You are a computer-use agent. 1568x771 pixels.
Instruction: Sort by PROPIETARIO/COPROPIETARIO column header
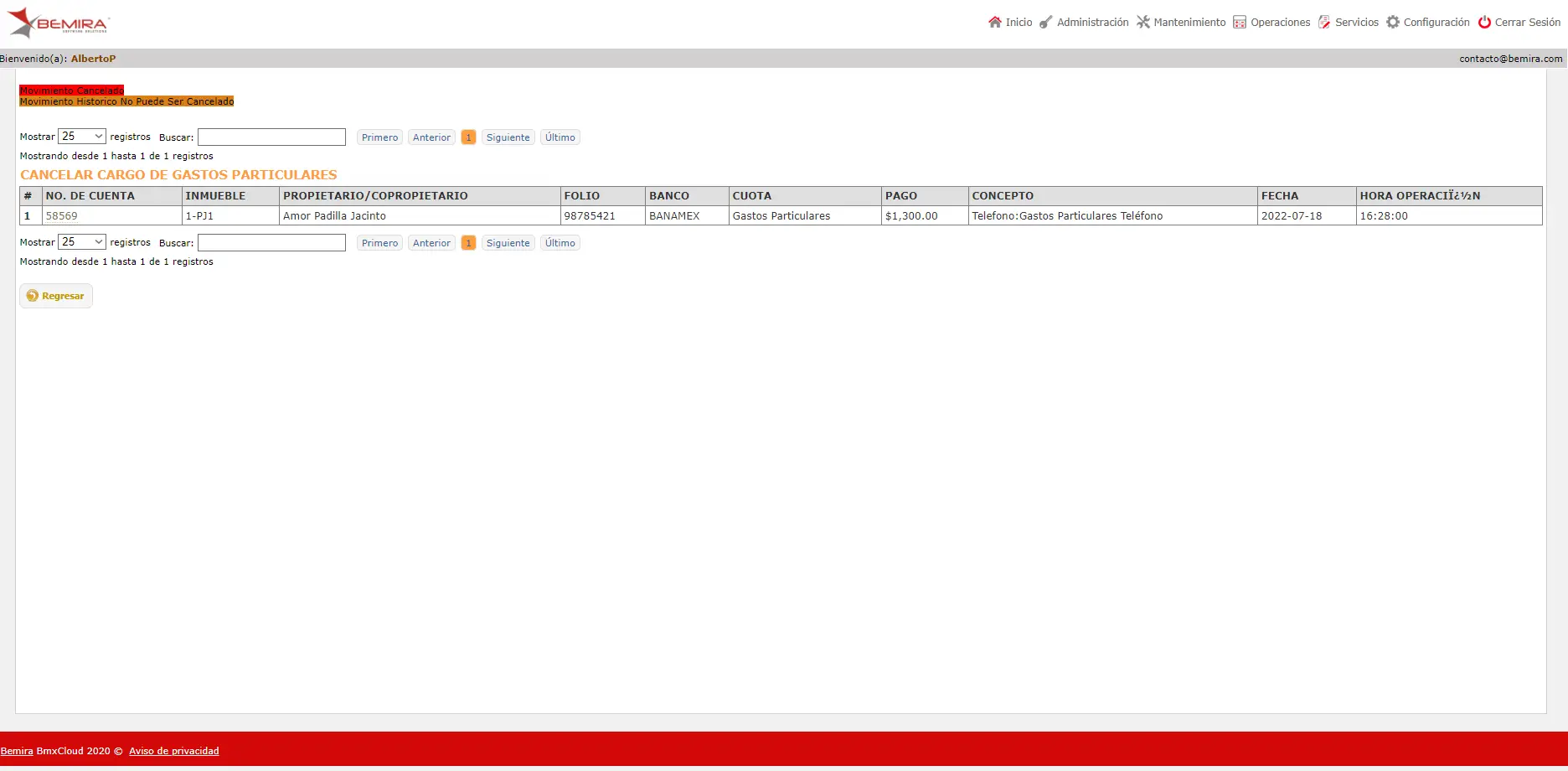[x=420, y=196]
